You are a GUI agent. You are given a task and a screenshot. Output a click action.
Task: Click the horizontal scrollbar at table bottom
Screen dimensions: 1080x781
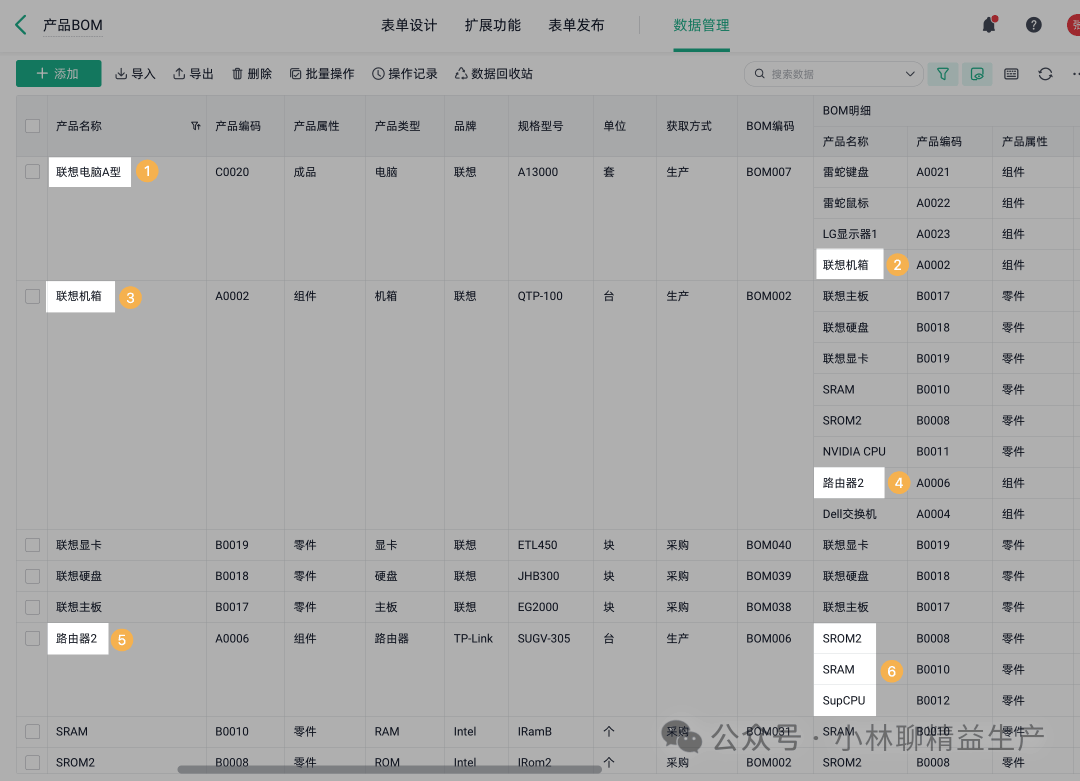click(x=389, y=769)
